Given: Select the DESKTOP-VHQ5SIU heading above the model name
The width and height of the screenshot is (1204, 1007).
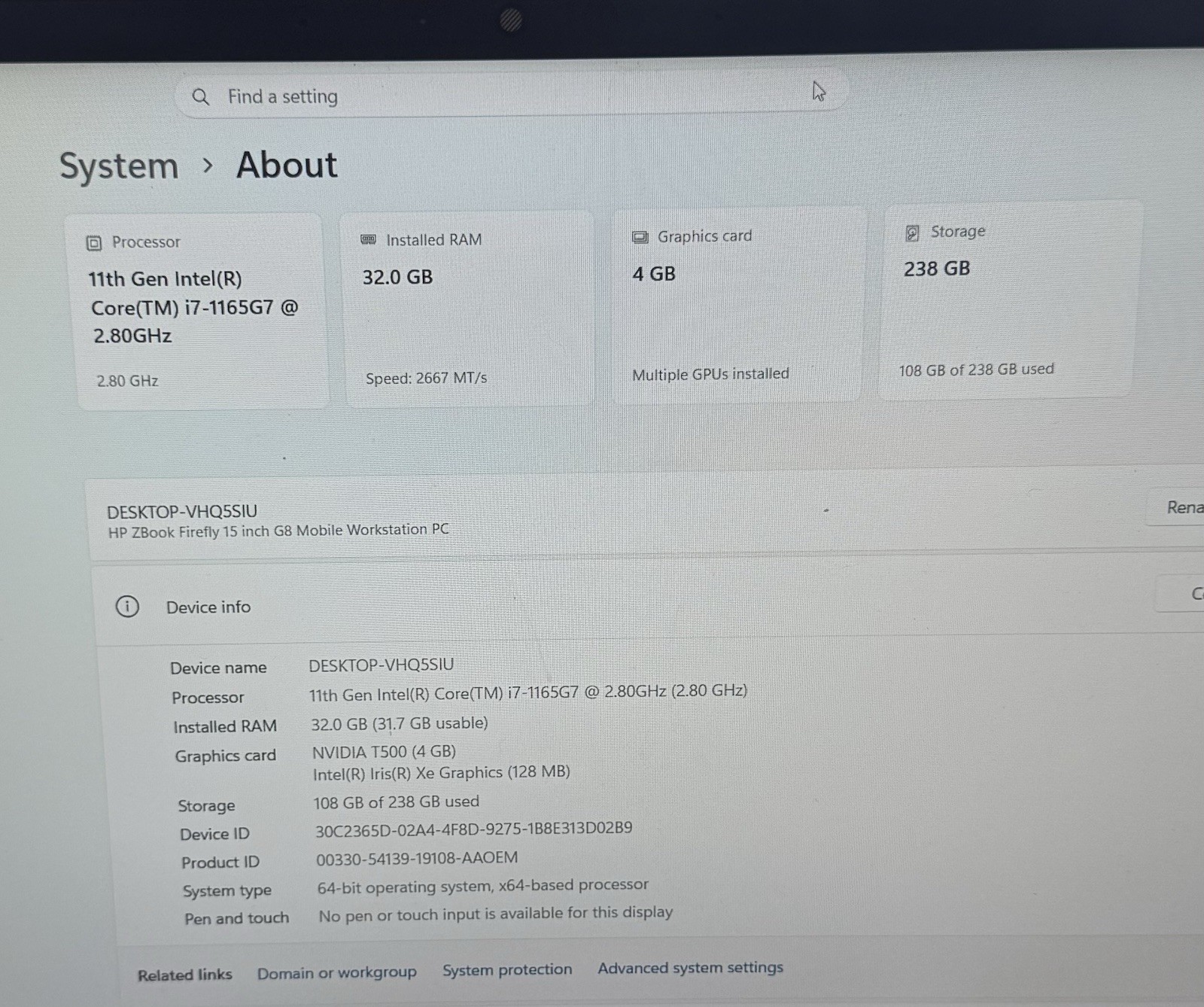Looking at the screenshot, I should (x=182, y=512).
